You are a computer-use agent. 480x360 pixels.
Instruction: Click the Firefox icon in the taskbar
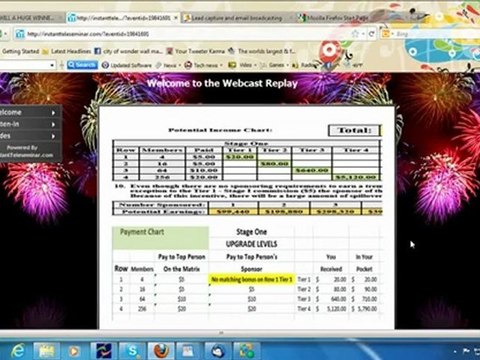[161, 351]
